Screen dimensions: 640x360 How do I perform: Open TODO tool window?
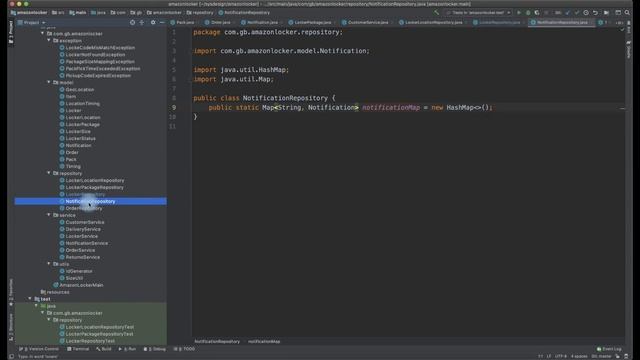click(x=184, y=349)
